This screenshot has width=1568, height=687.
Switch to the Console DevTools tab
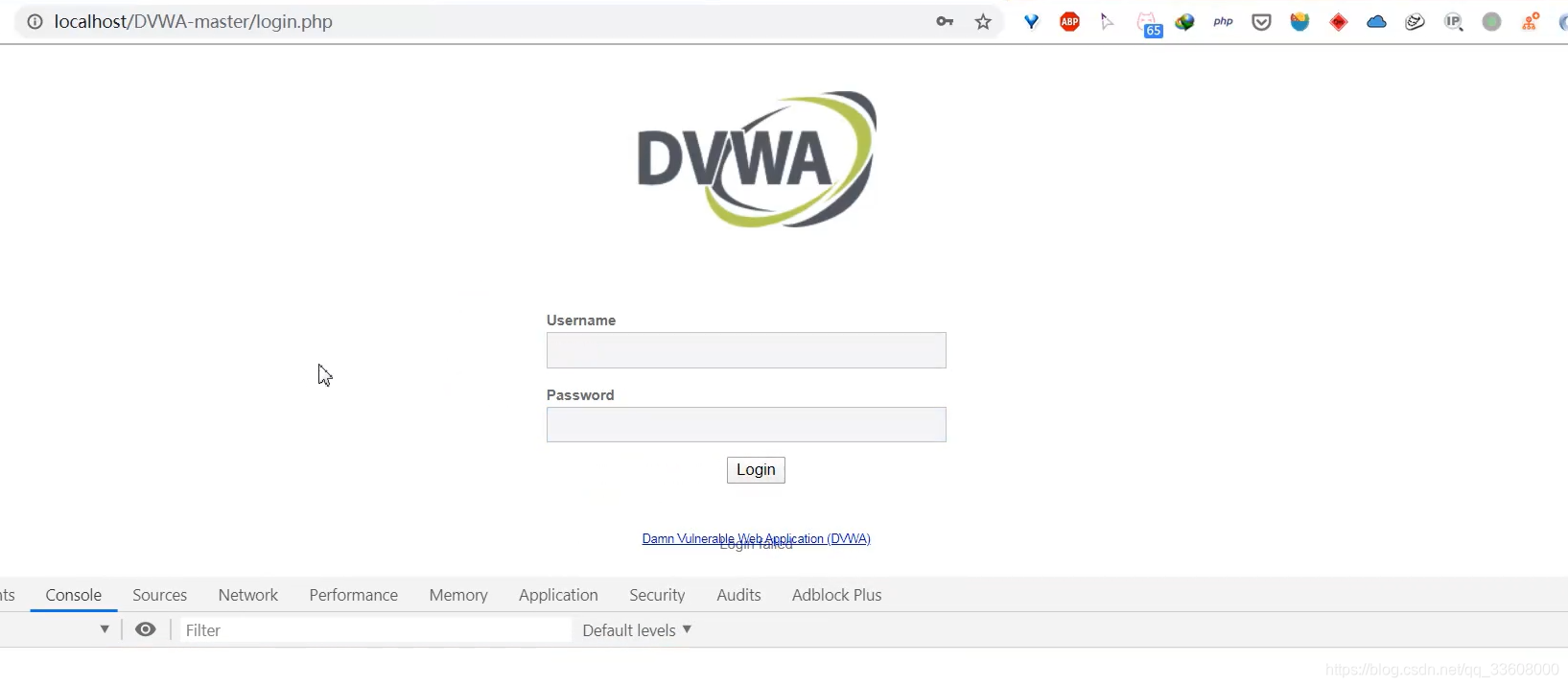click(74, 595)
